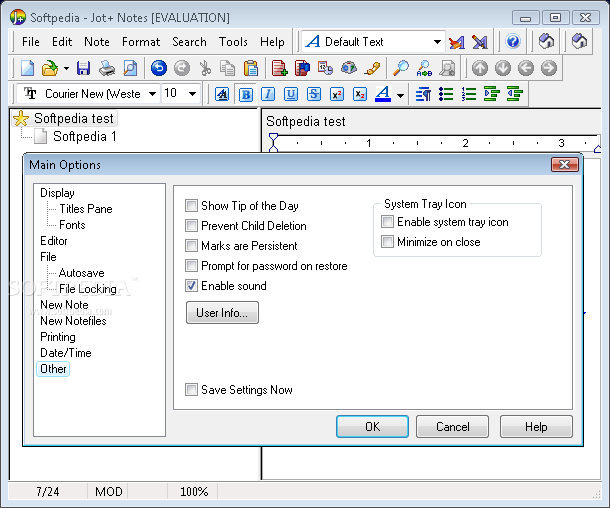Open the dropdown arrow beside Open folder

67,68
